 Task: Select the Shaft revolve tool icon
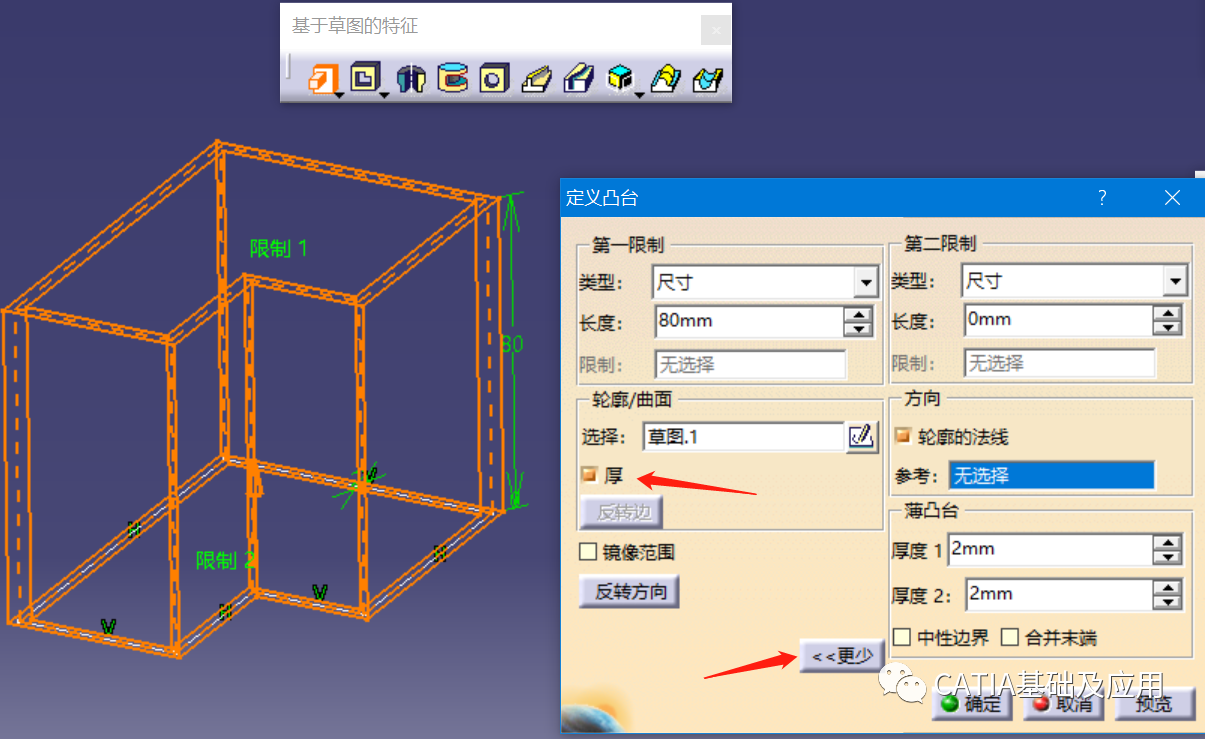411,79
